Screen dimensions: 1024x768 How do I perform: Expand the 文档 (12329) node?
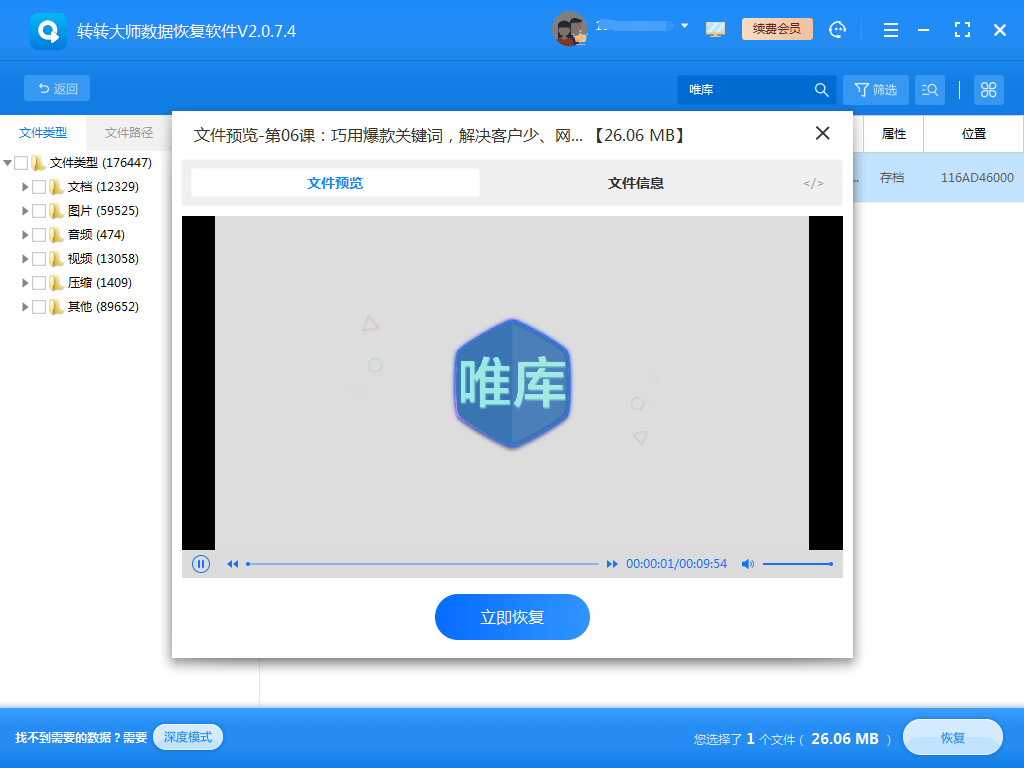[25, 187]
